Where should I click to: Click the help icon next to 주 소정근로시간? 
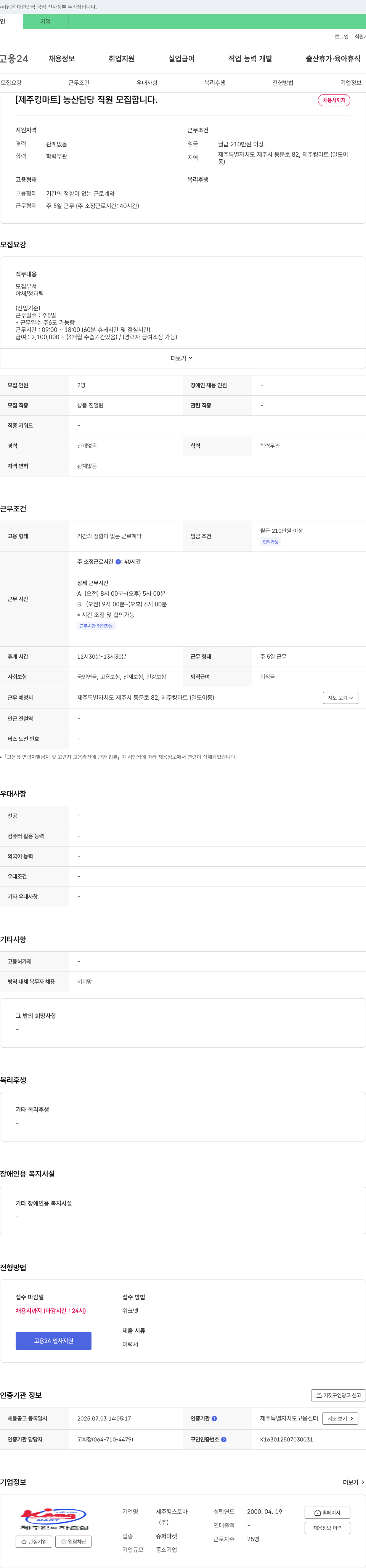coord(118,562)
